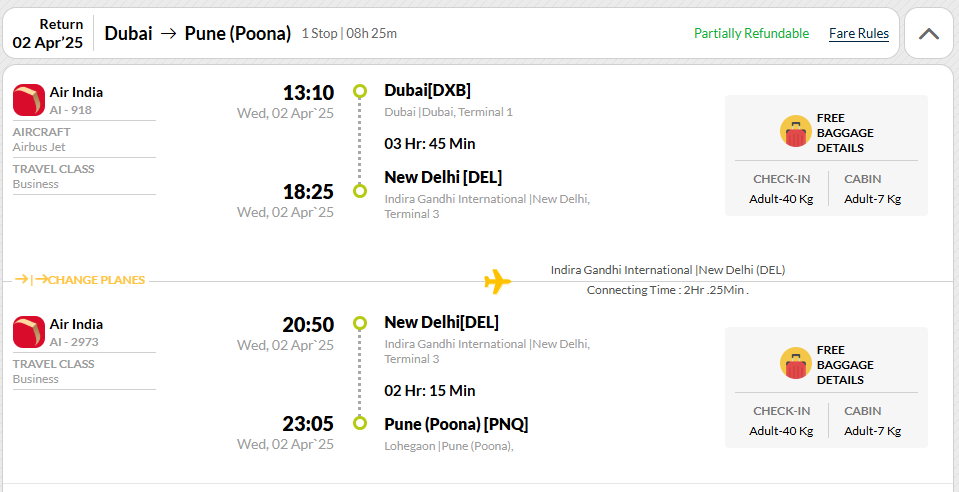The height and width of the screenshot is (492, 959).
Task: Click the AI - 918 flight number
Action: click(71, 110)
